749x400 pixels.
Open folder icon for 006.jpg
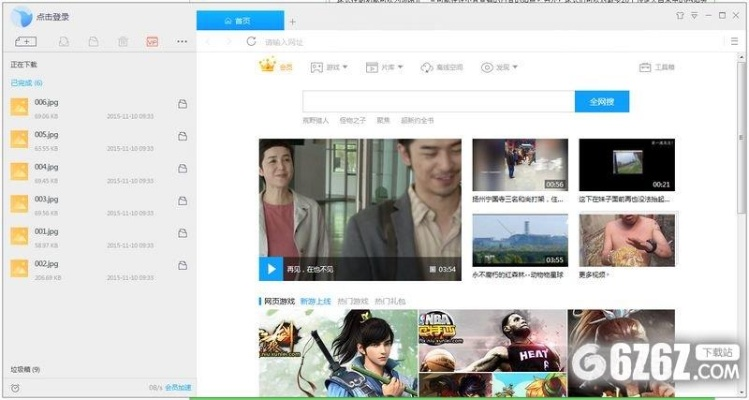[182, 104]
